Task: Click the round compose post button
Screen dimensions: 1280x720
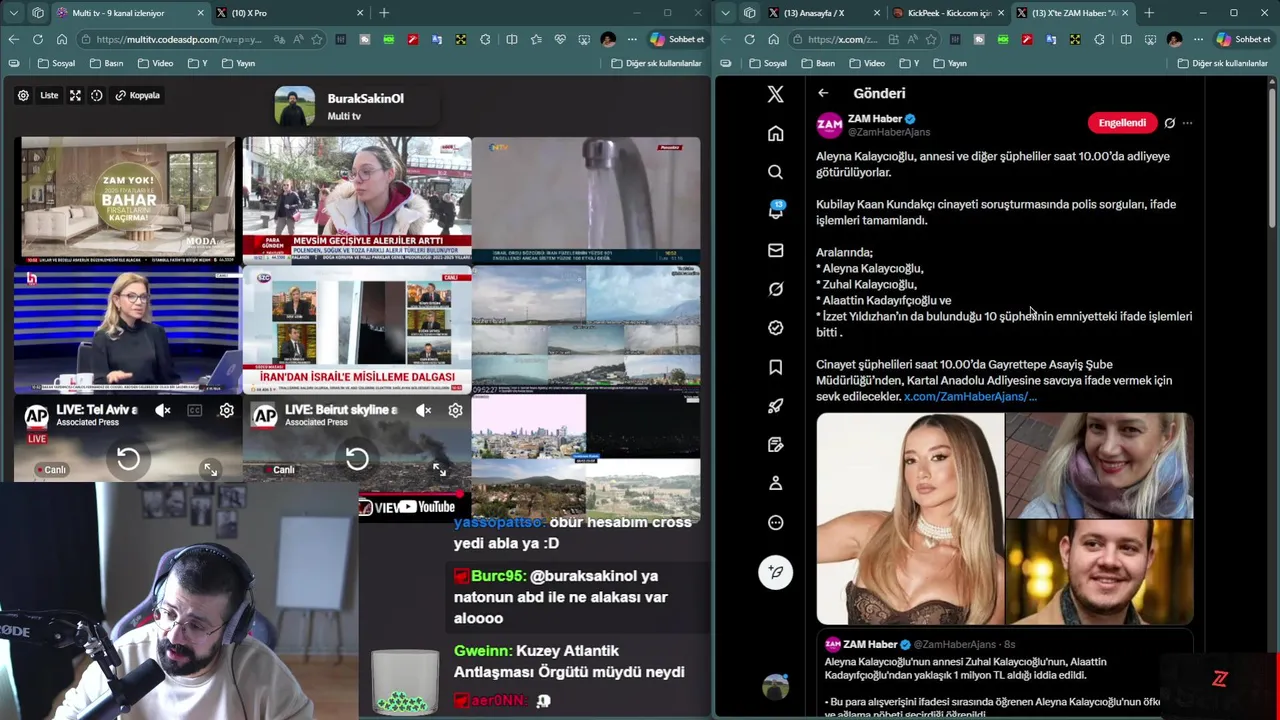Action: click(x=775, y=572)
